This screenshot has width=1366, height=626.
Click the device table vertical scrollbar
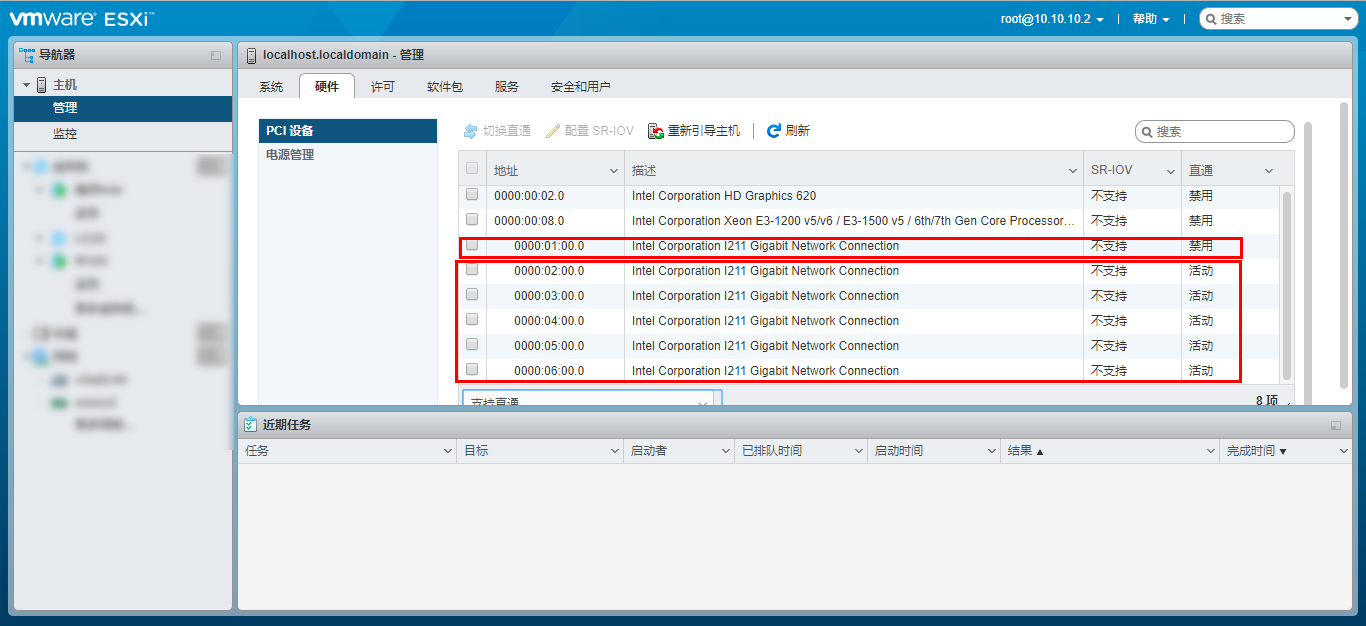(x=1287, y=285)
